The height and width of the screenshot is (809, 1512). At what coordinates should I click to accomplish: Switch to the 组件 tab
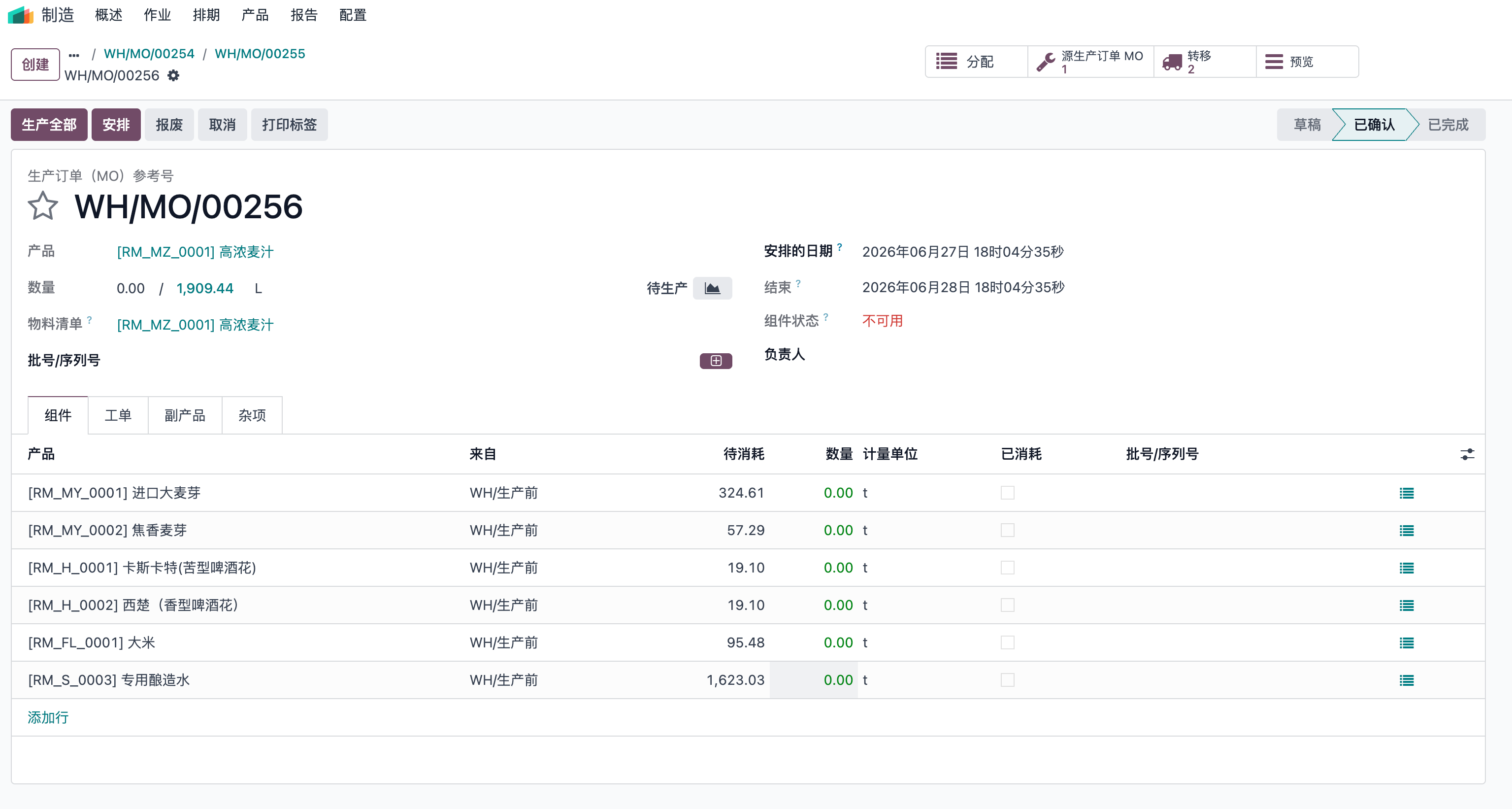click(x=58, y=416)
